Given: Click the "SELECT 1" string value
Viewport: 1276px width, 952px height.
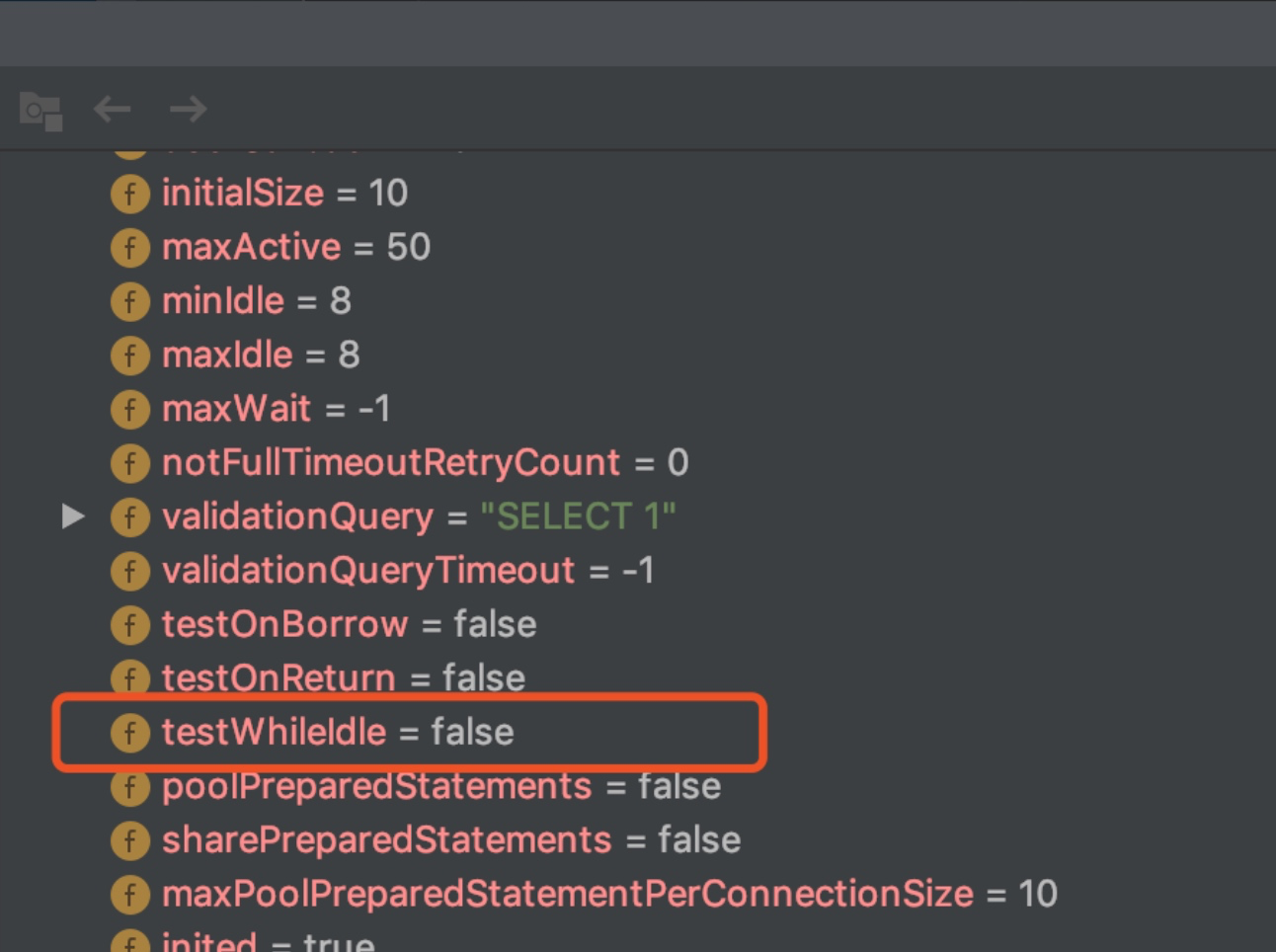Looking at the screenshot, I should 578,516.
